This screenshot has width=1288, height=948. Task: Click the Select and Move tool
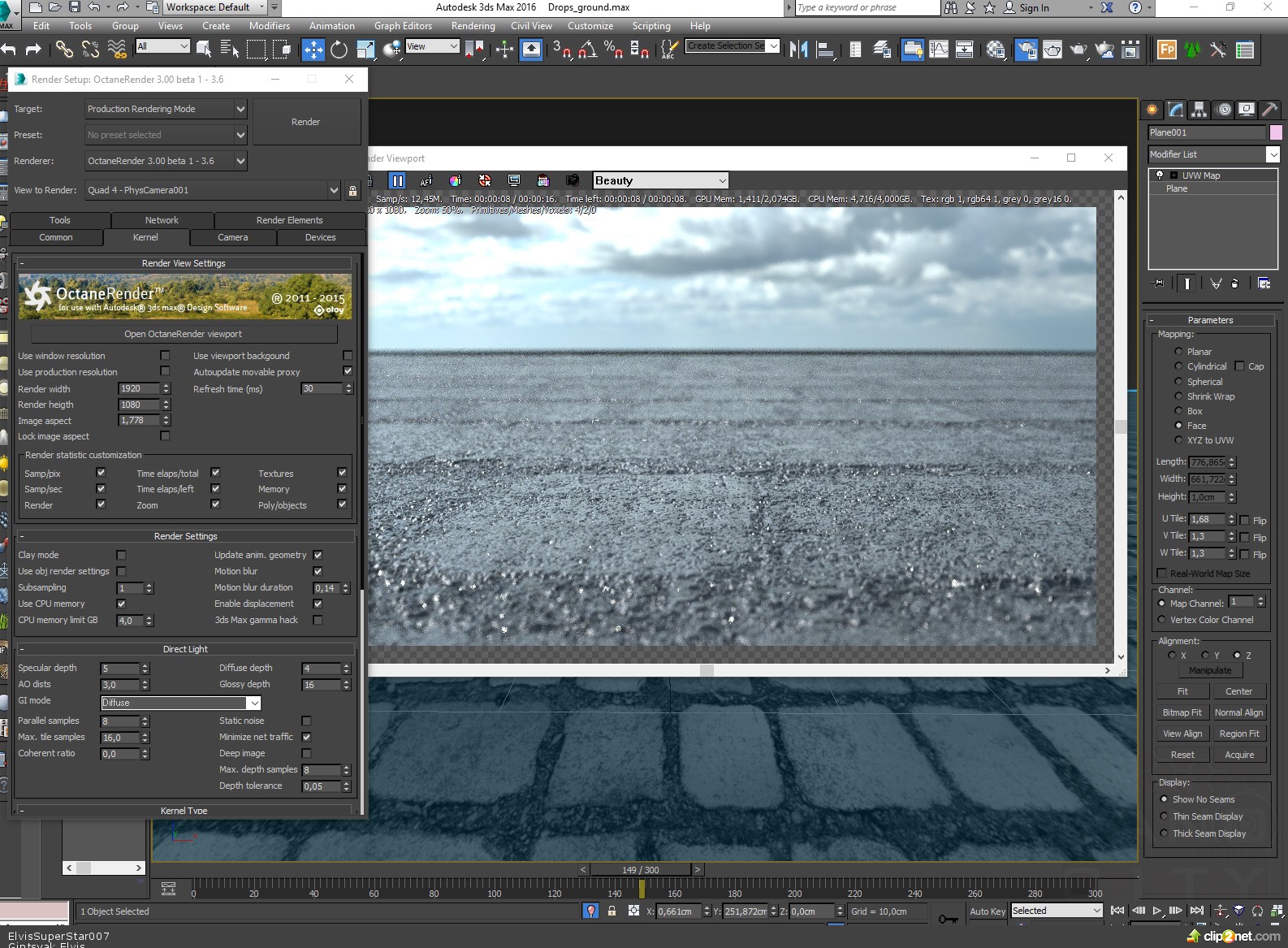tap(313, 50)
